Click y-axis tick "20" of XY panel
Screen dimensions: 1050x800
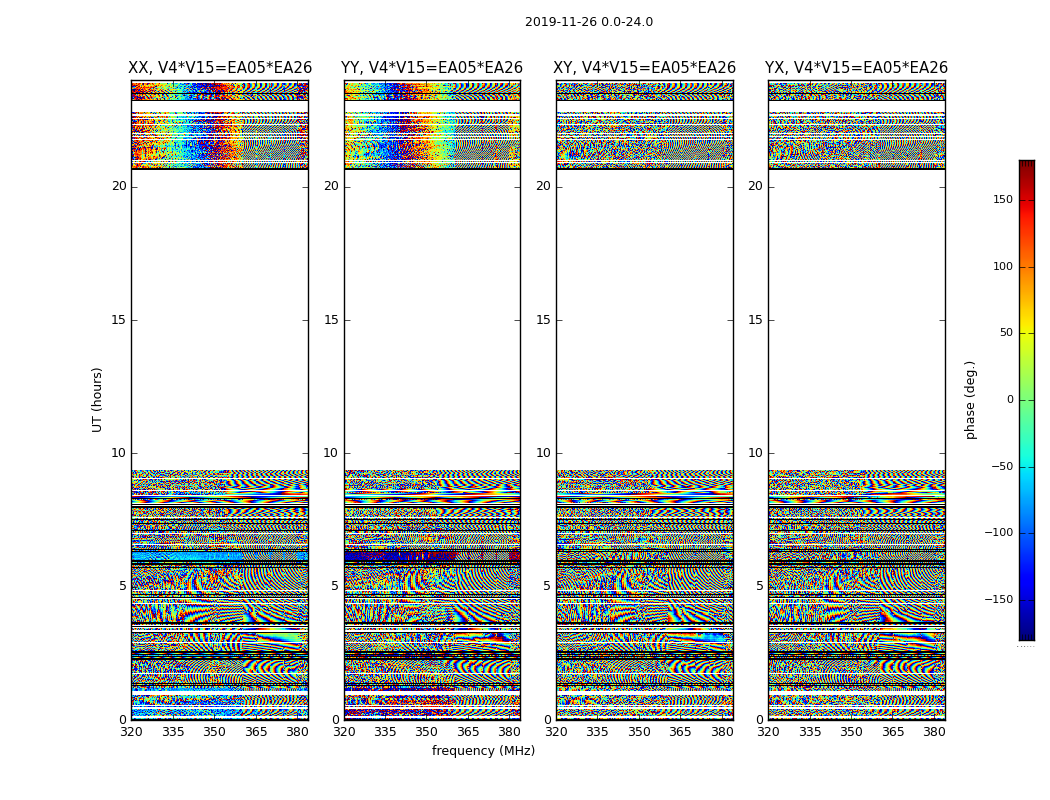point(544,186)
